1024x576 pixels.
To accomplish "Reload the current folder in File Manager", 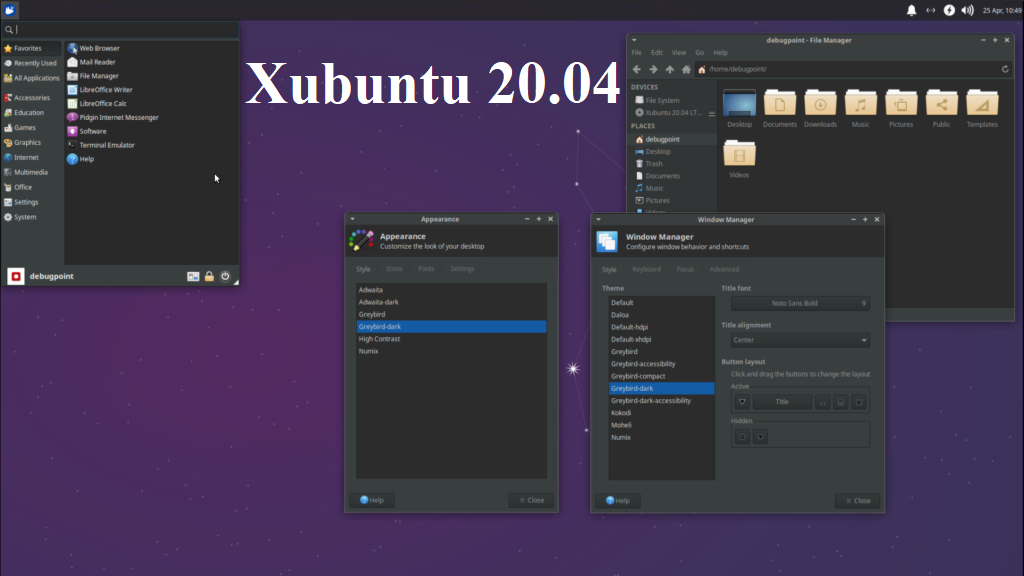I will (1005, 69).
